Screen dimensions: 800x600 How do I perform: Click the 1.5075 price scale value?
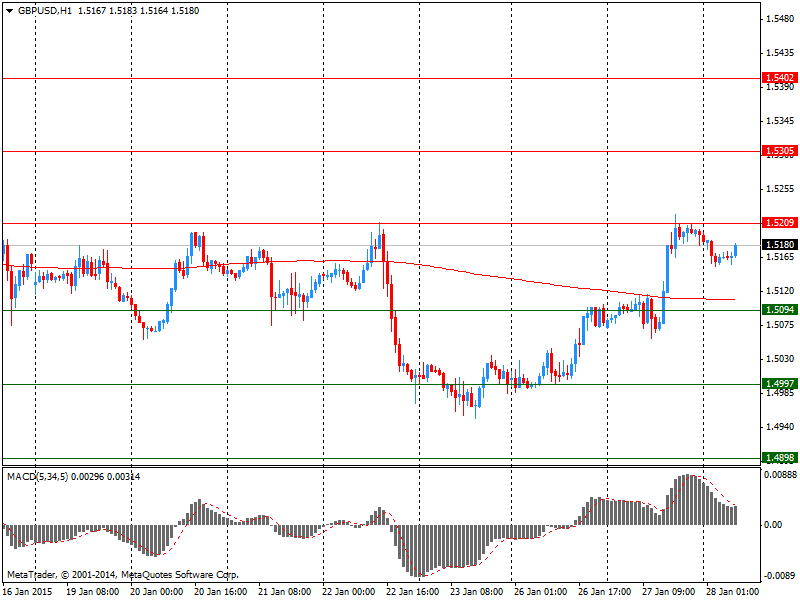(x=780, y=324)
